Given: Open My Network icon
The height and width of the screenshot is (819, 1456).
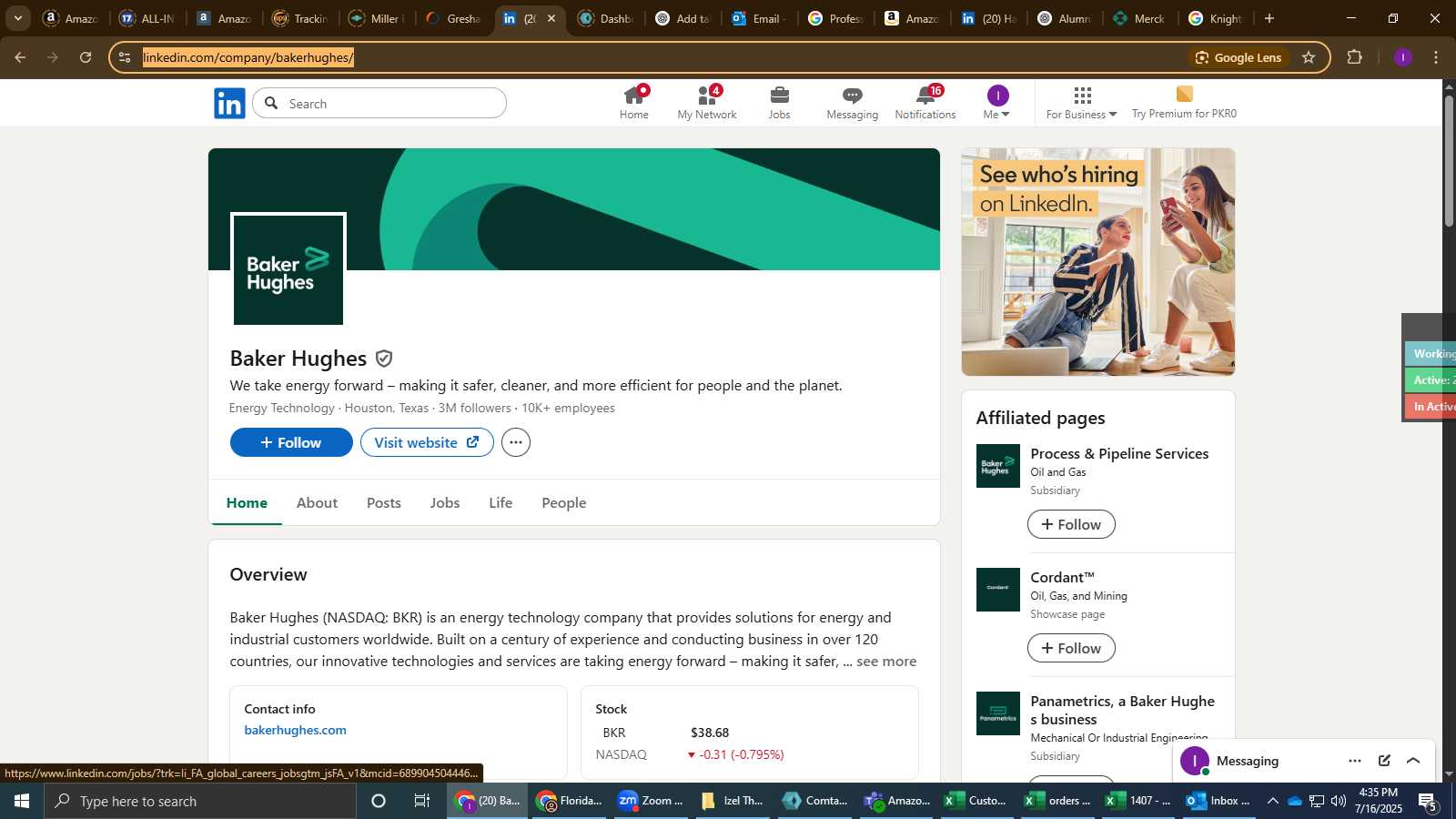Looking at the screenshot, I should [x=707, y=103].
